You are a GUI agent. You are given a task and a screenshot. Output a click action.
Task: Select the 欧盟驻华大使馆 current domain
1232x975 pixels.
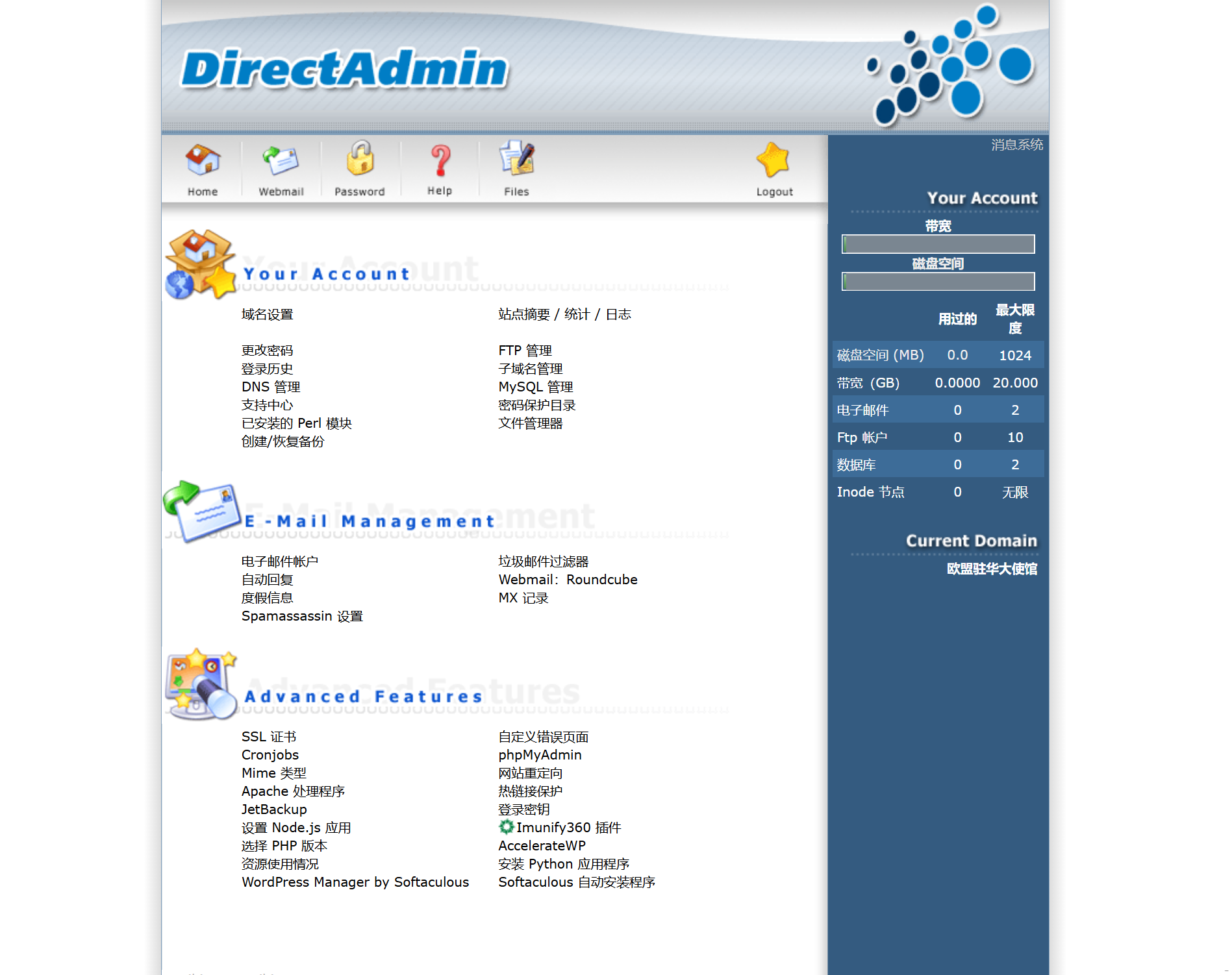(991, 569)
